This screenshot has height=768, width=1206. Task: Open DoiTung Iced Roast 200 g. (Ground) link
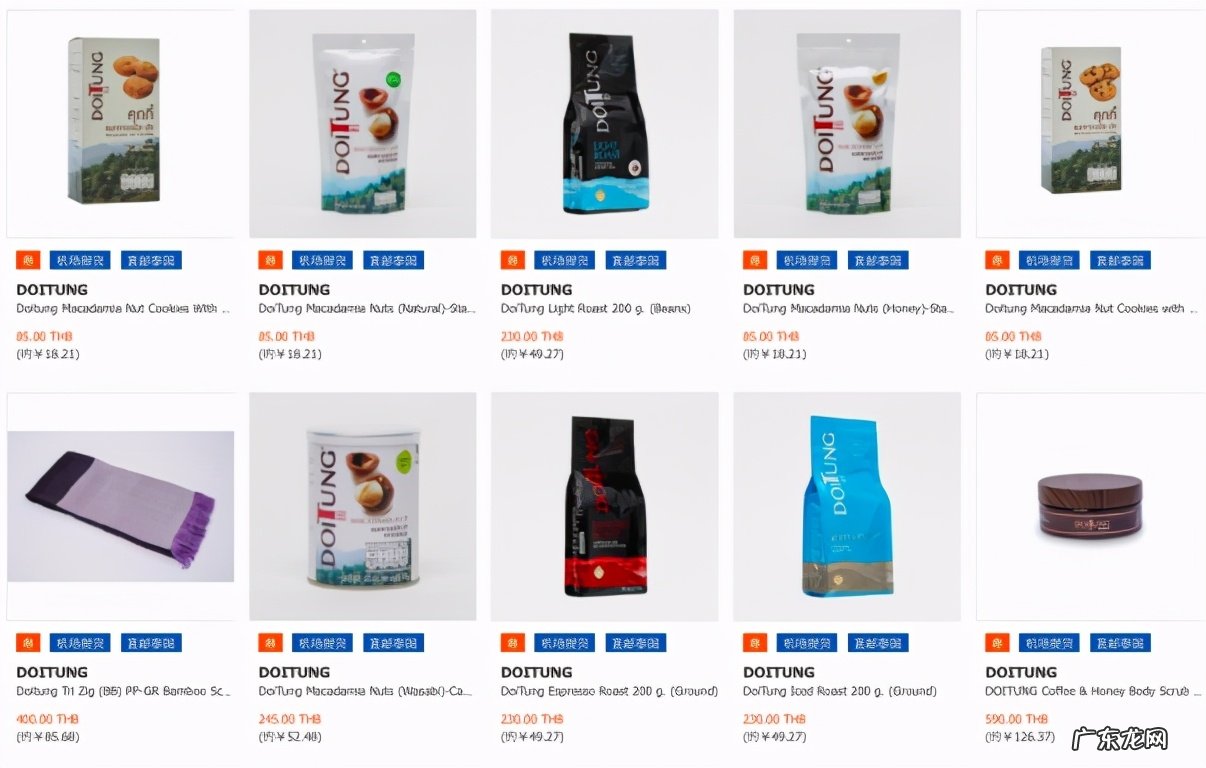pos(840,691)
